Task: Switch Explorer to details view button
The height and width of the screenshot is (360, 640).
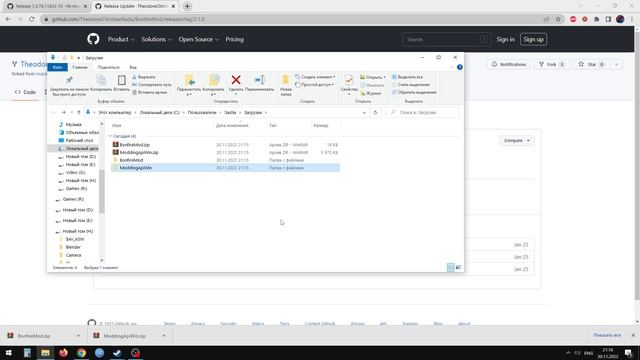Action: point(451,268)
